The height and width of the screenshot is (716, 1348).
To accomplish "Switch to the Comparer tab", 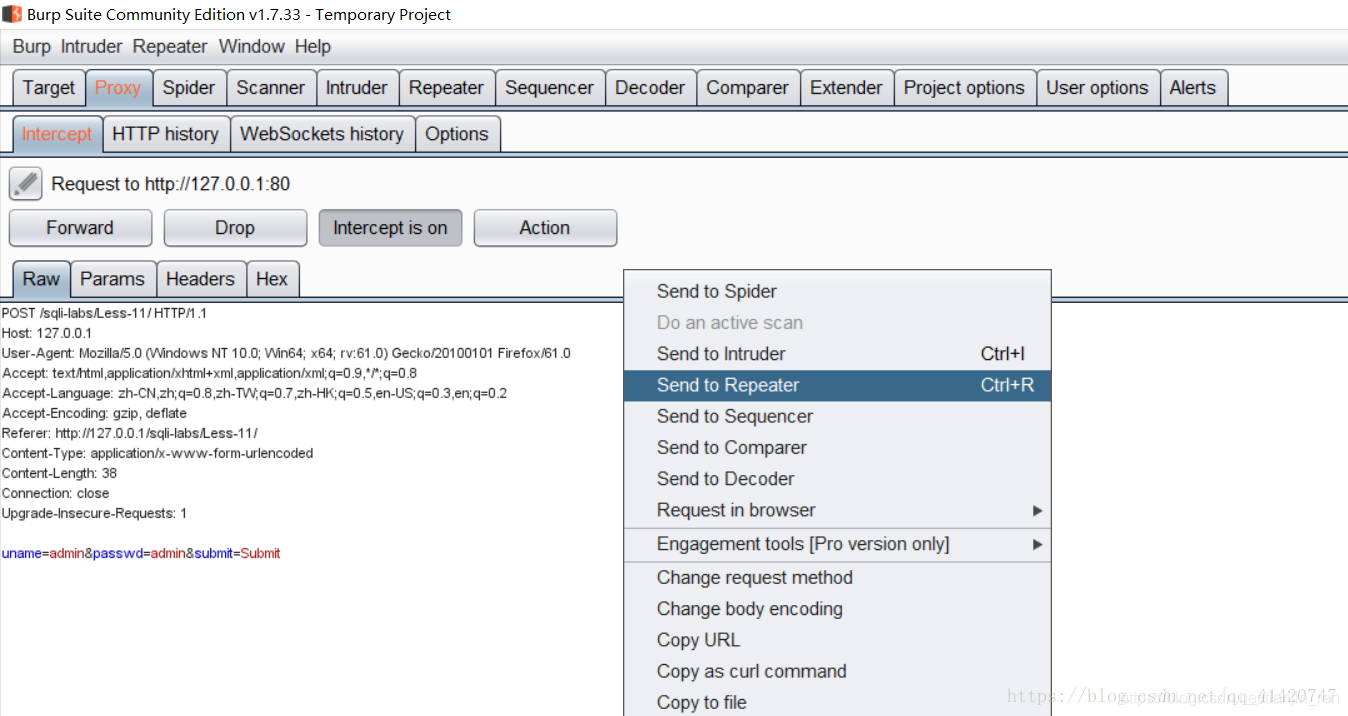I will (747, 88).
